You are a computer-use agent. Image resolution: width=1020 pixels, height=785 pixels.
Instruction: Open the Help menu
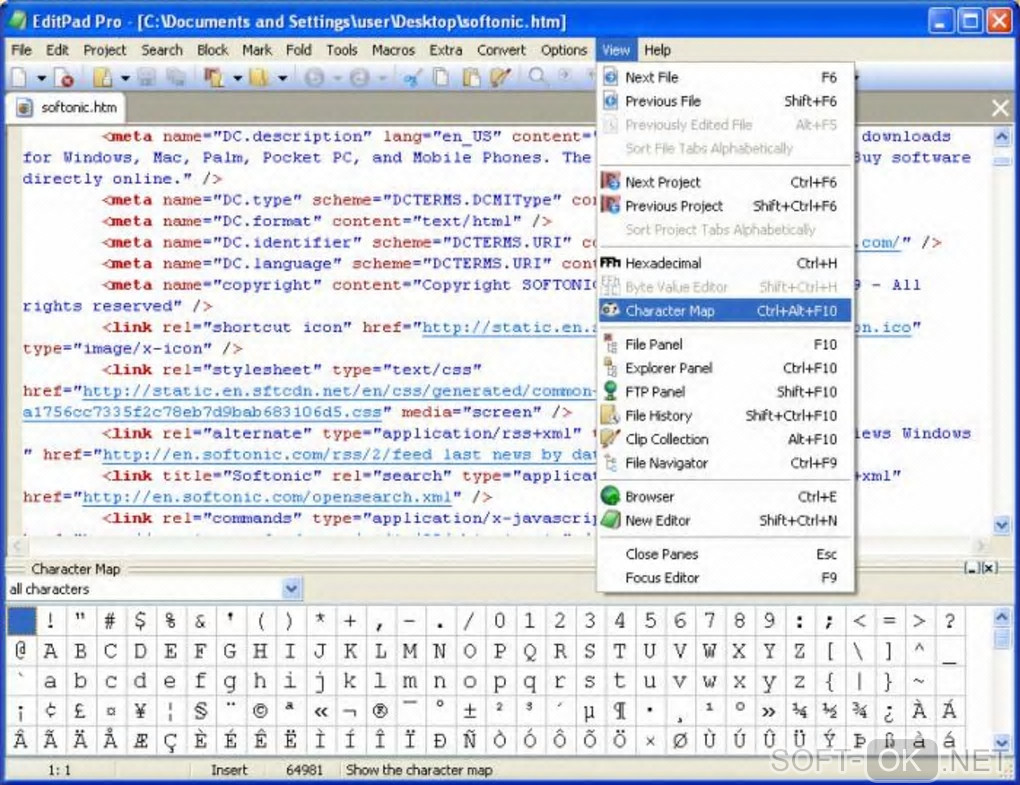pos(657,50)
